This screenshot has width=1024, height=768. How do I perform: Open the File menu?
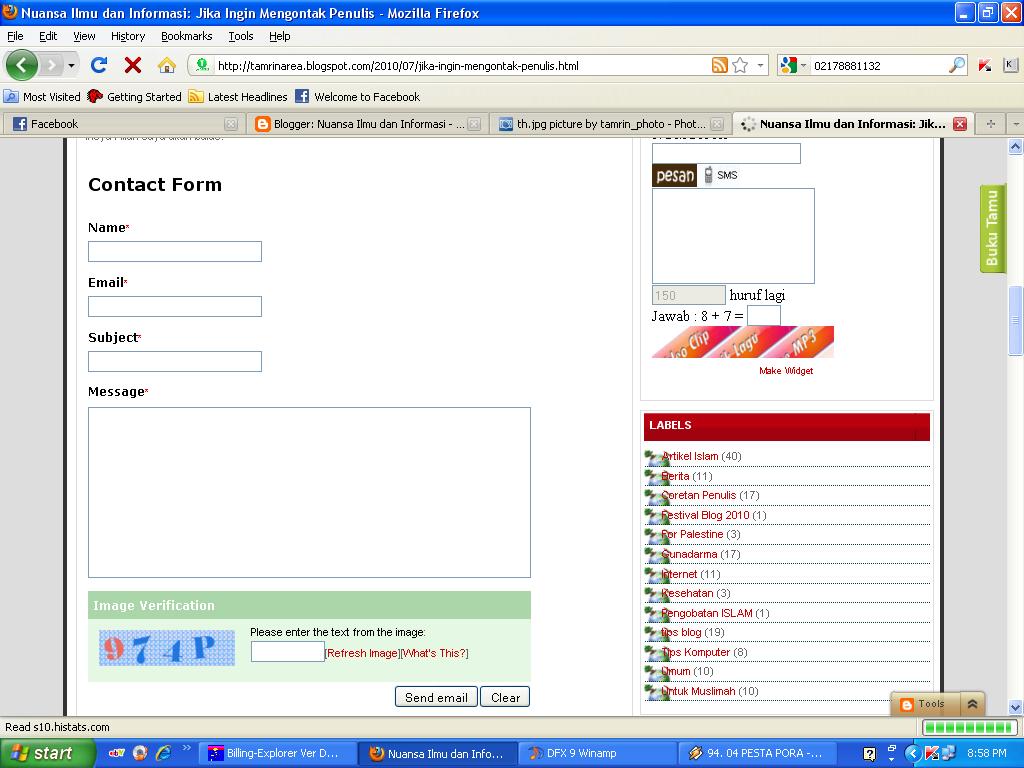(x=15, y=36)
